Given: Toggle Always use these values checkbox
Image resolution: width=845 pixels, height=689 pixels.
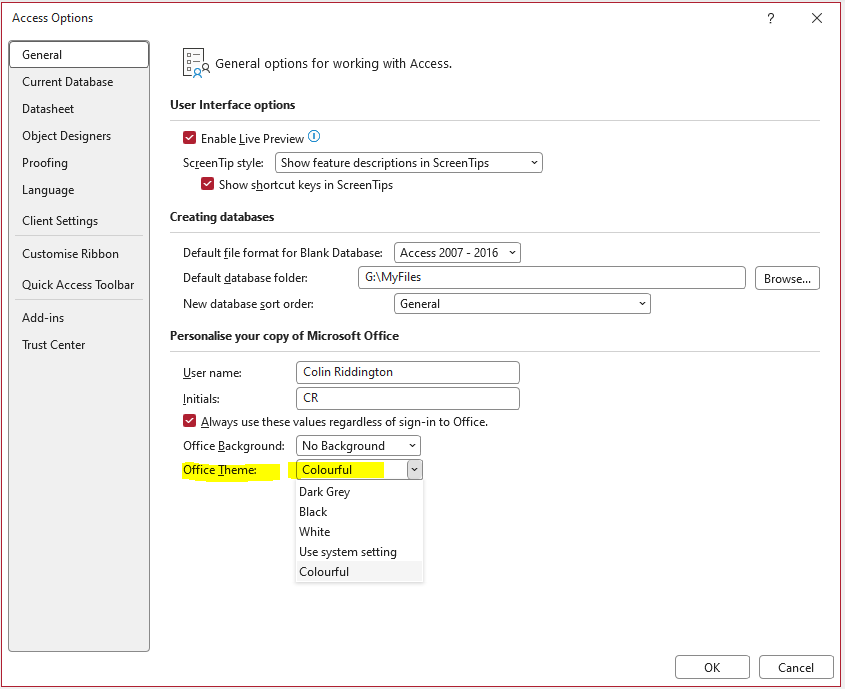Looking at the screenshot, I should pos(189,421).
